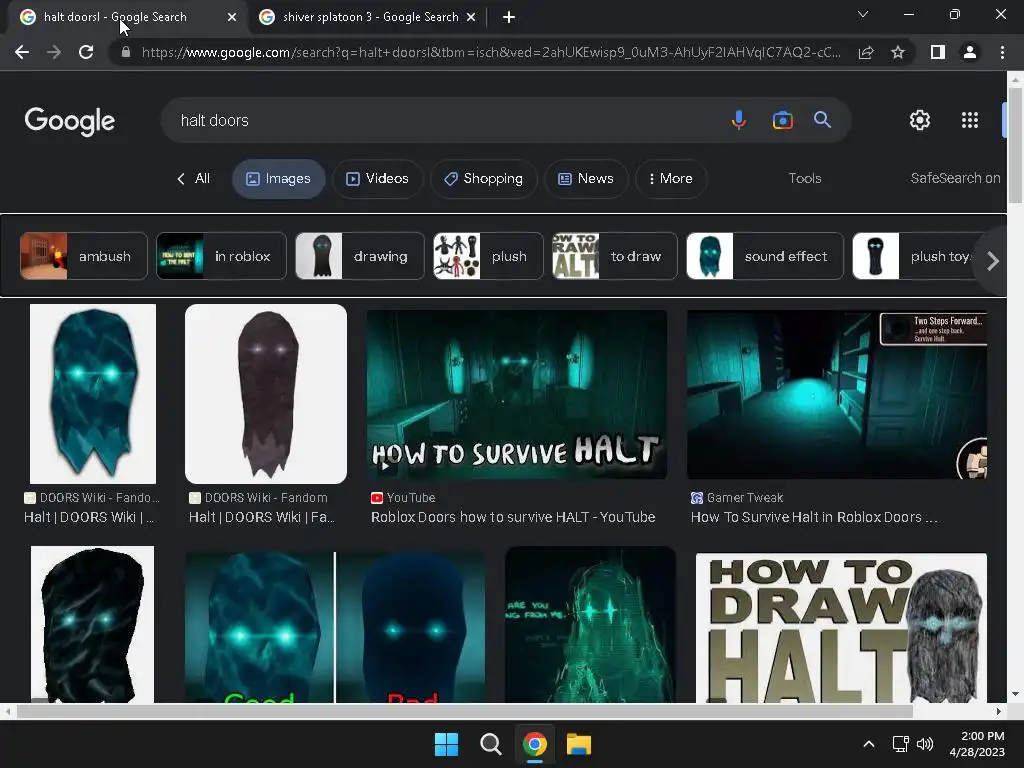Open the Good versus Bad Halt image
The image size is (1024, 768).
(335, 627)
